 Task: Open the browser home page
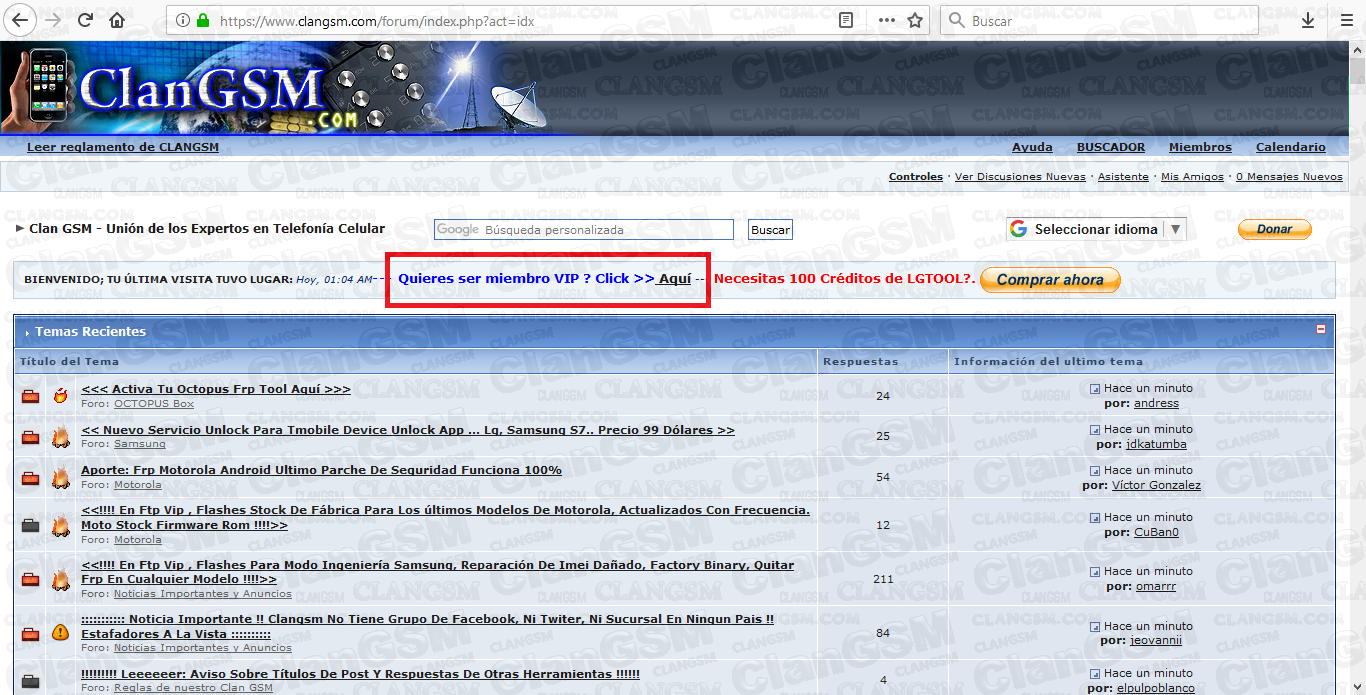tap(117, 20)
